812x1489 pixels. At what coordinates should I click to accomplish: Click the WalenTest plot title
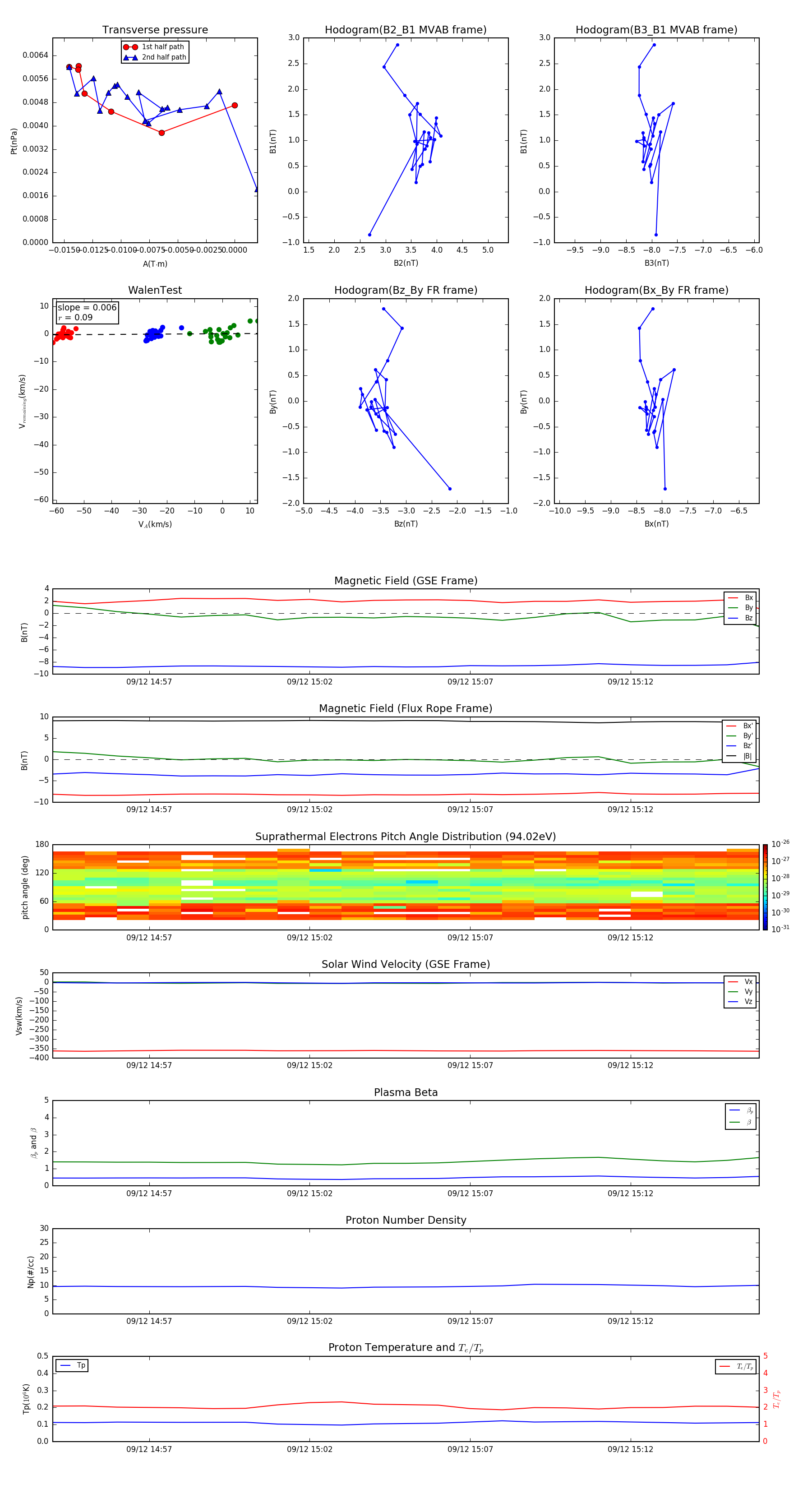click(155, 290)
